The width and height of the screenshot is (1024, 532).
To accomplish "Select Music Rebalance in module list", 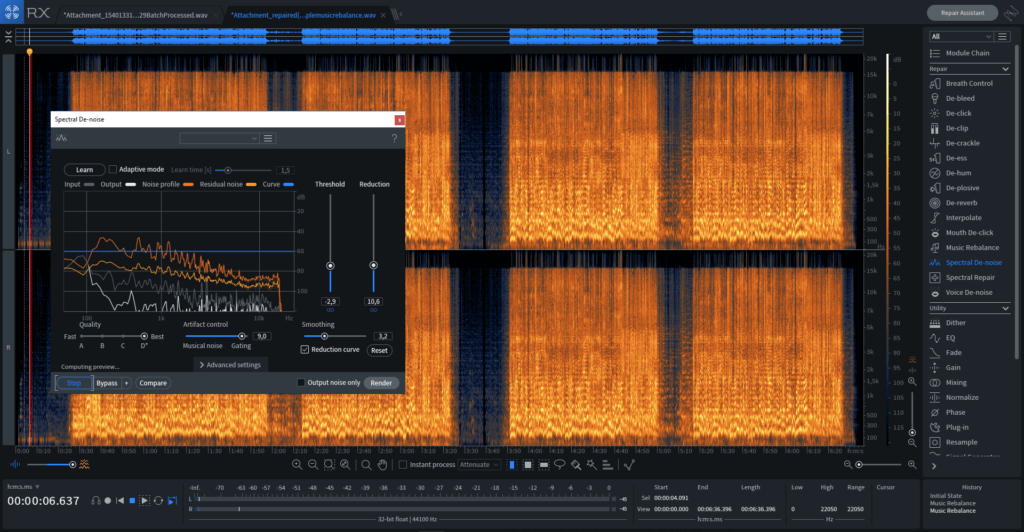I will tap(965, 247).
